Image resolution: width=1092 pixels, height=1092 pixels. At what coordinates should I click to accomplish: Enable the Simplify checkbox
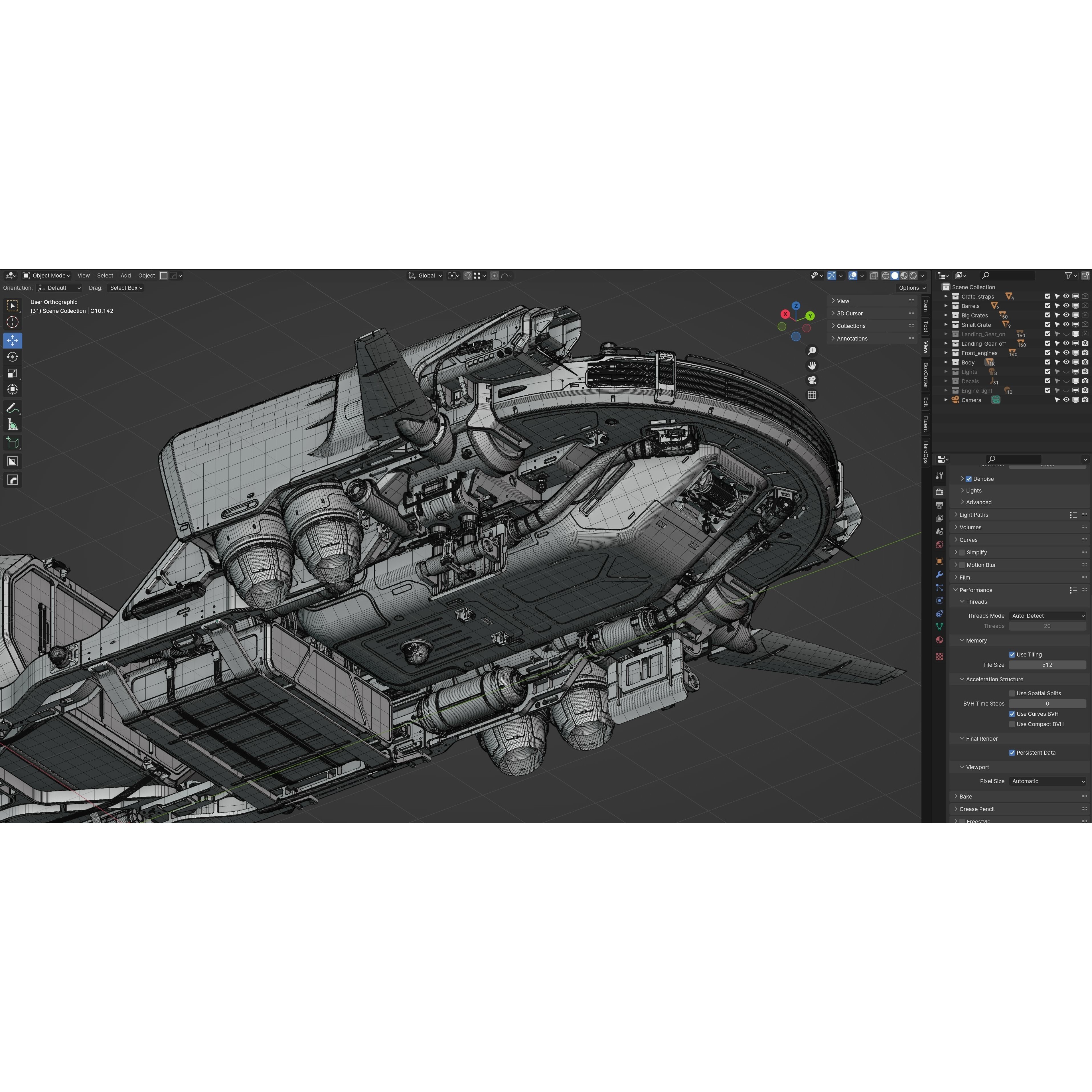point(961,552)
